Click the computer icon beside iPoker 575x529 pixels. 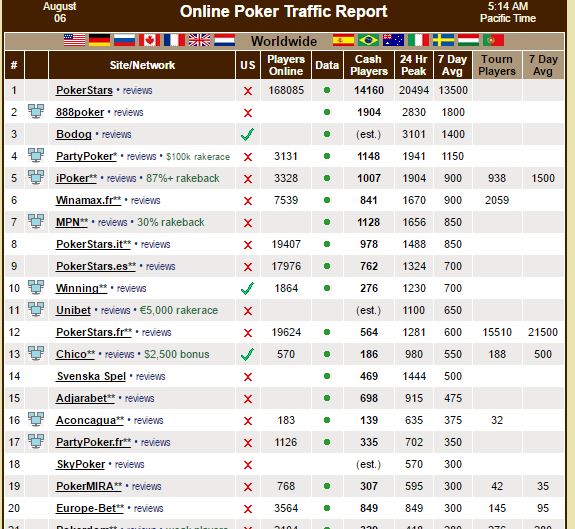point(36,177)
